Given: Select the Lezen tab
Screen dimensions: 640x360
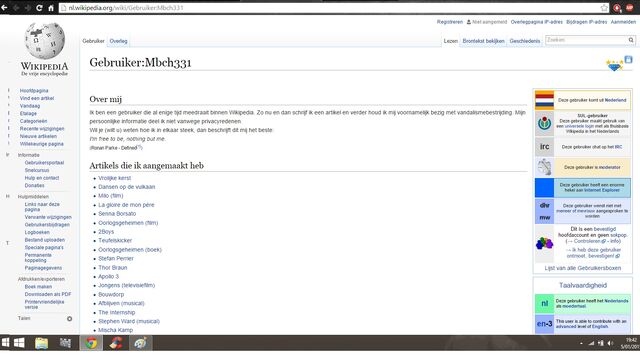Looking at the screenshot, I should click(451, 41).
